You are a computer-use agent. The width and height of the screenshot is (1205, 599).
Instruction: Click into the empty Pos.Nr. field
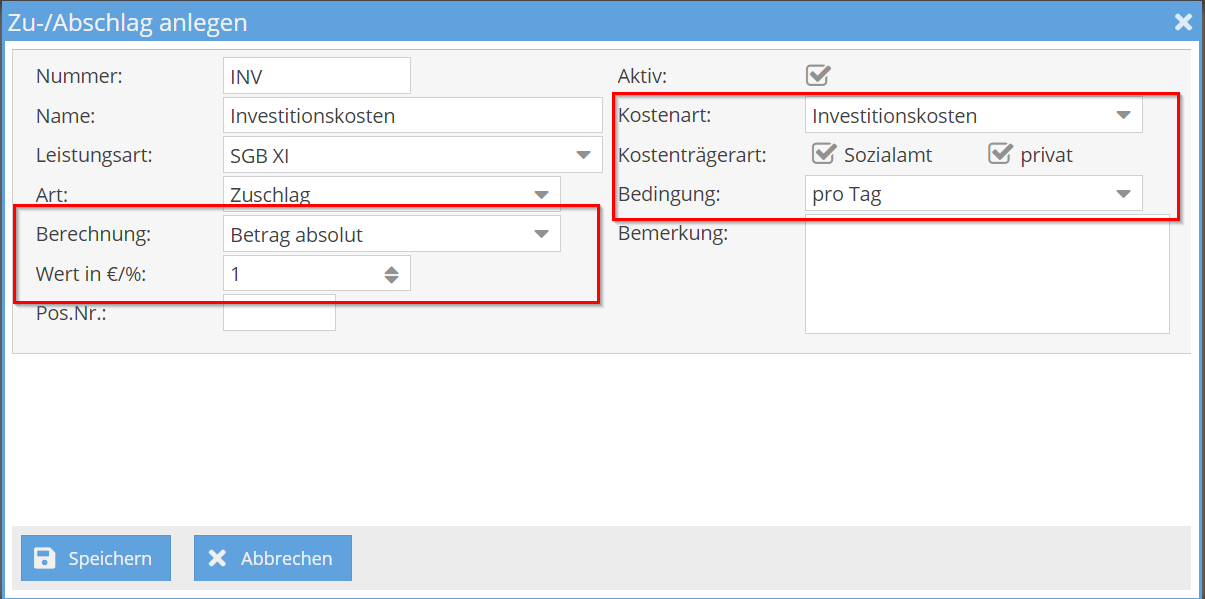pos(279,312)
